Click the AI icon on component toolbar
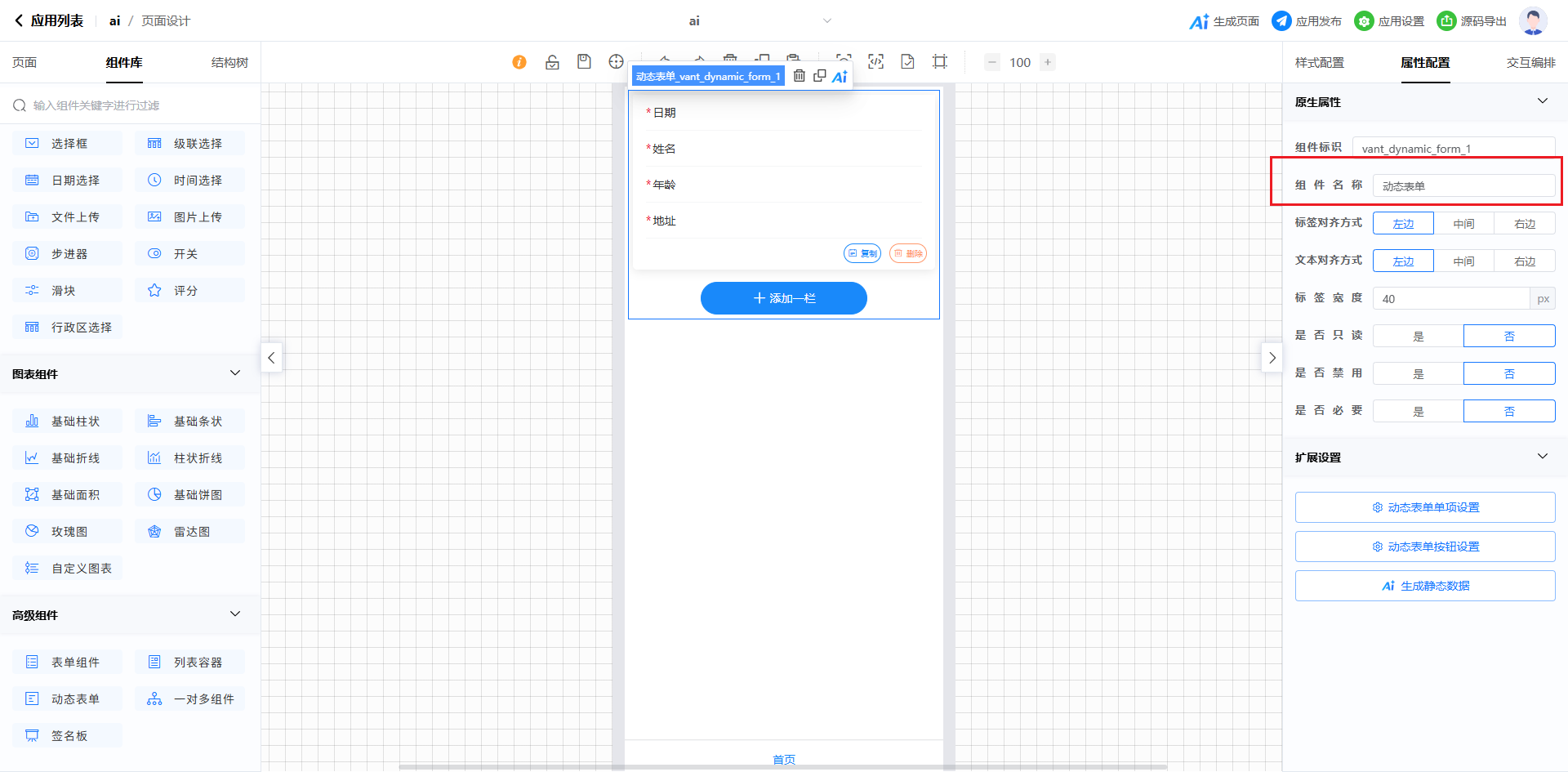Image resolution: width=1568 pixels, height=772 pixels. (x=840, y=77)
